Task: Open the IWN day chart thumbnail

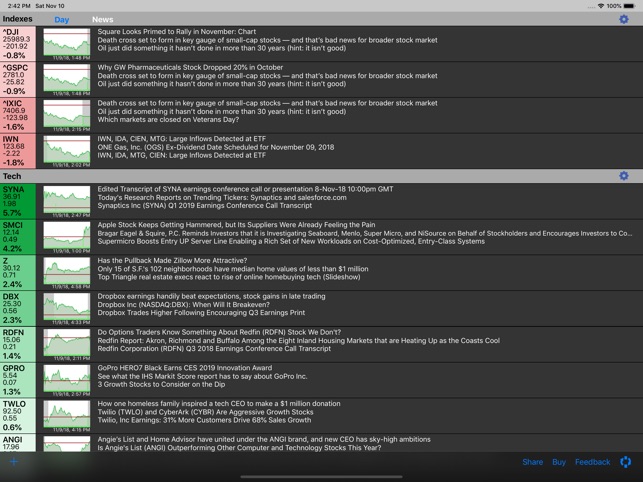Action: pos(67,151)
